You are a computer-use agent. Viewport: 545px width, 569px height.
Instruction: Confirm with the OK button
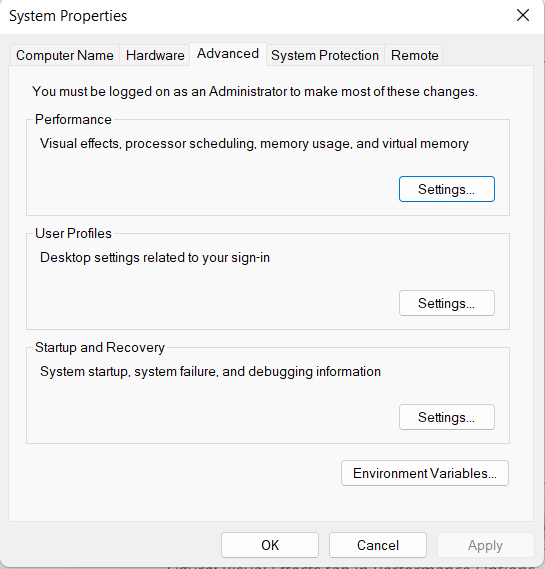pos(270,545)
